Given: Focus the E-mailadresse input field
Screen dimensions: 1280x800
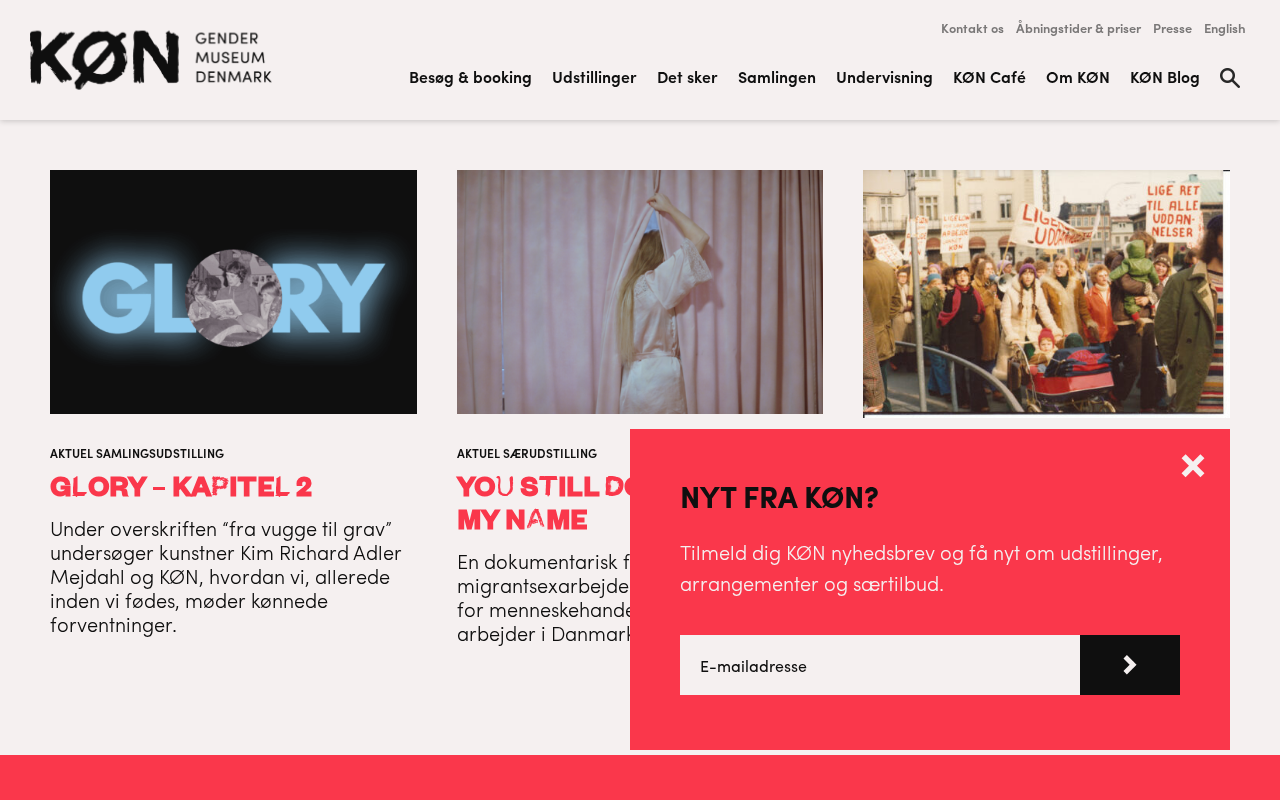Looking at the screenshot, I should [880, 665].
